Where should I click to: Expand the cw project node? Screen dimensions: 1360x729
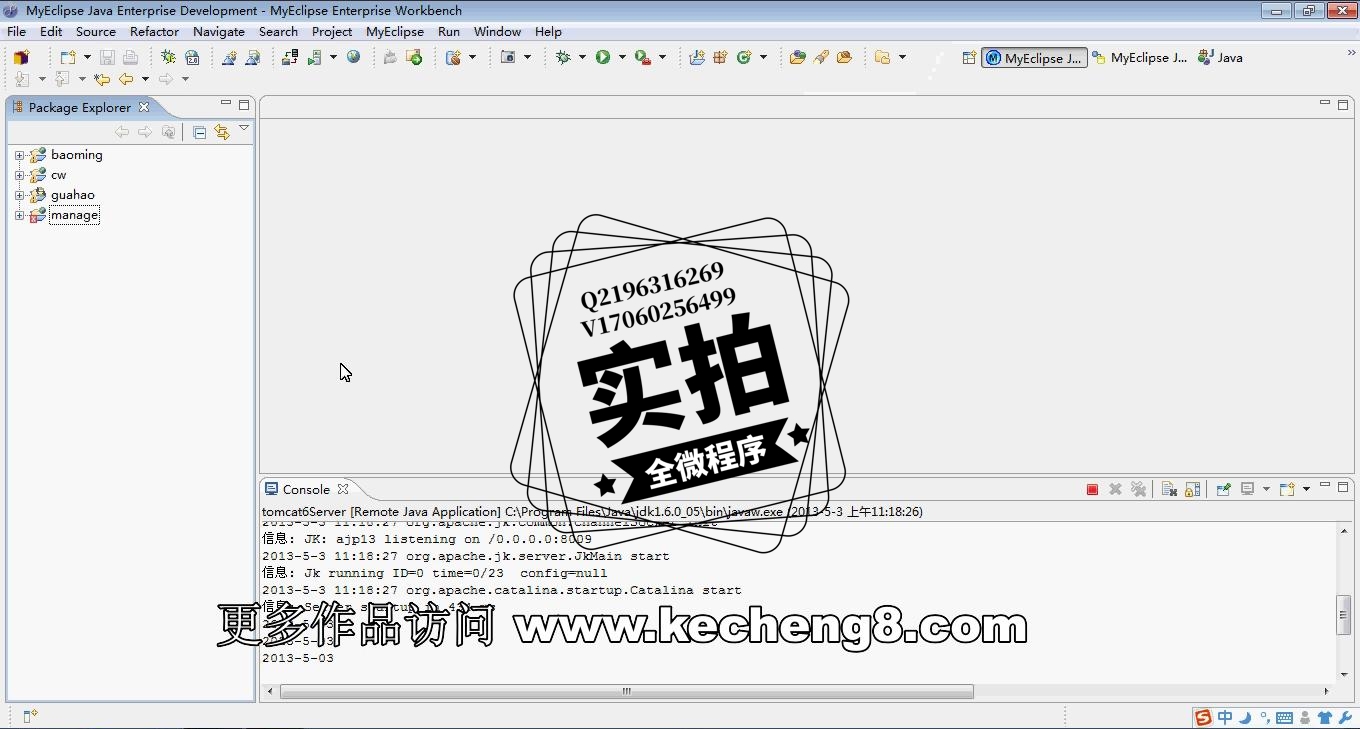point(19,175)
